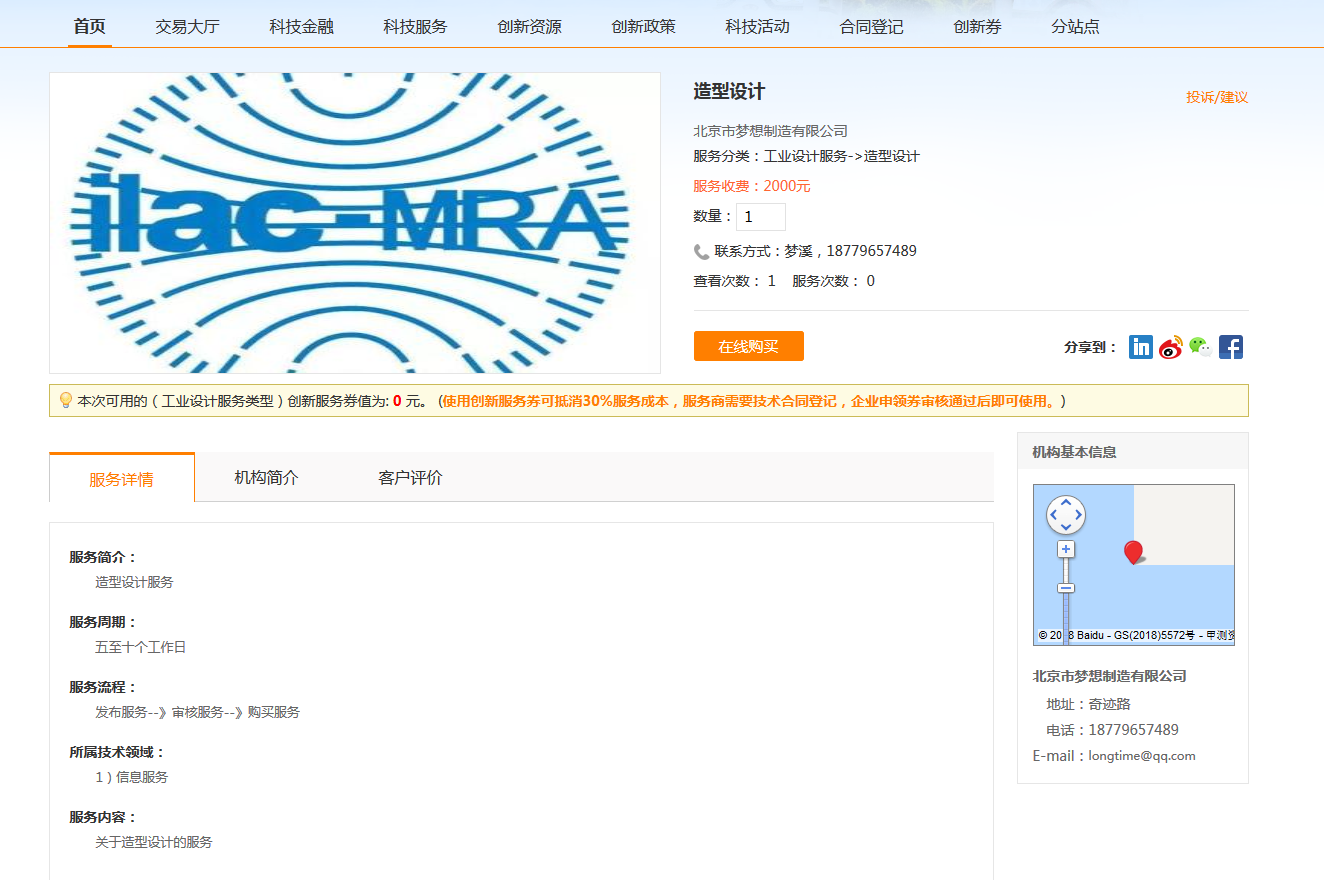Navigate to 创新政策
Screen dimensions: 1324x880
click(643, 27)
